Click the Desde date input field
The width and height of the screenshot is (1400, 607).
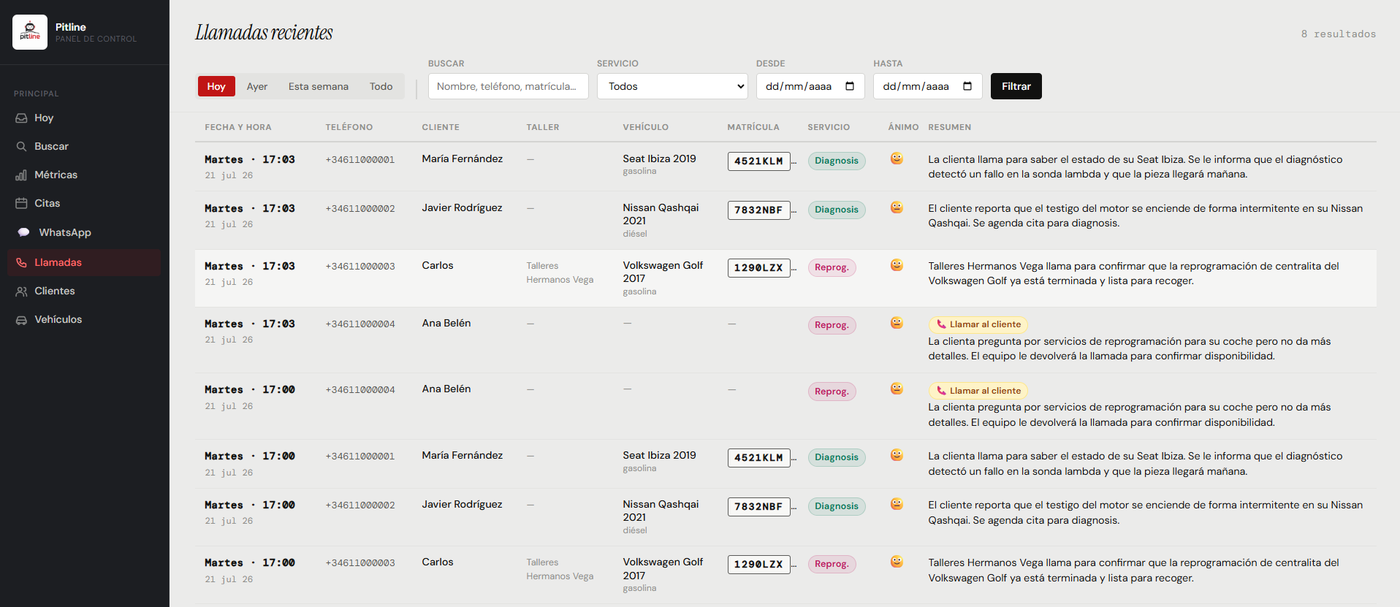(810, 86)
